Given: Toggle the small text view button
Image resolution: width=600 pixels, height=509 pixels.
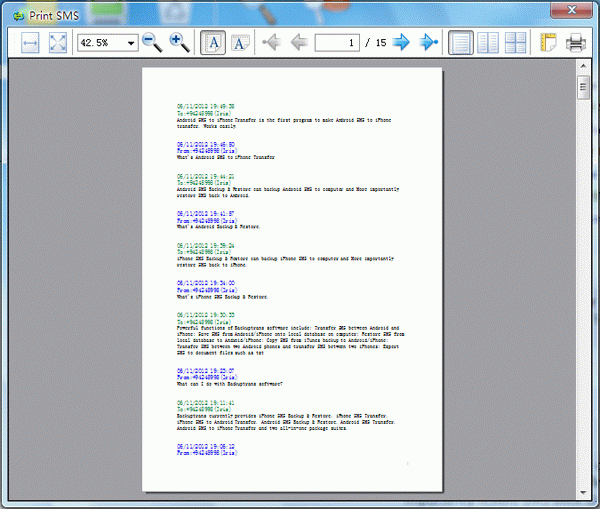Looking at the screenshot, I should pos(240,42).
